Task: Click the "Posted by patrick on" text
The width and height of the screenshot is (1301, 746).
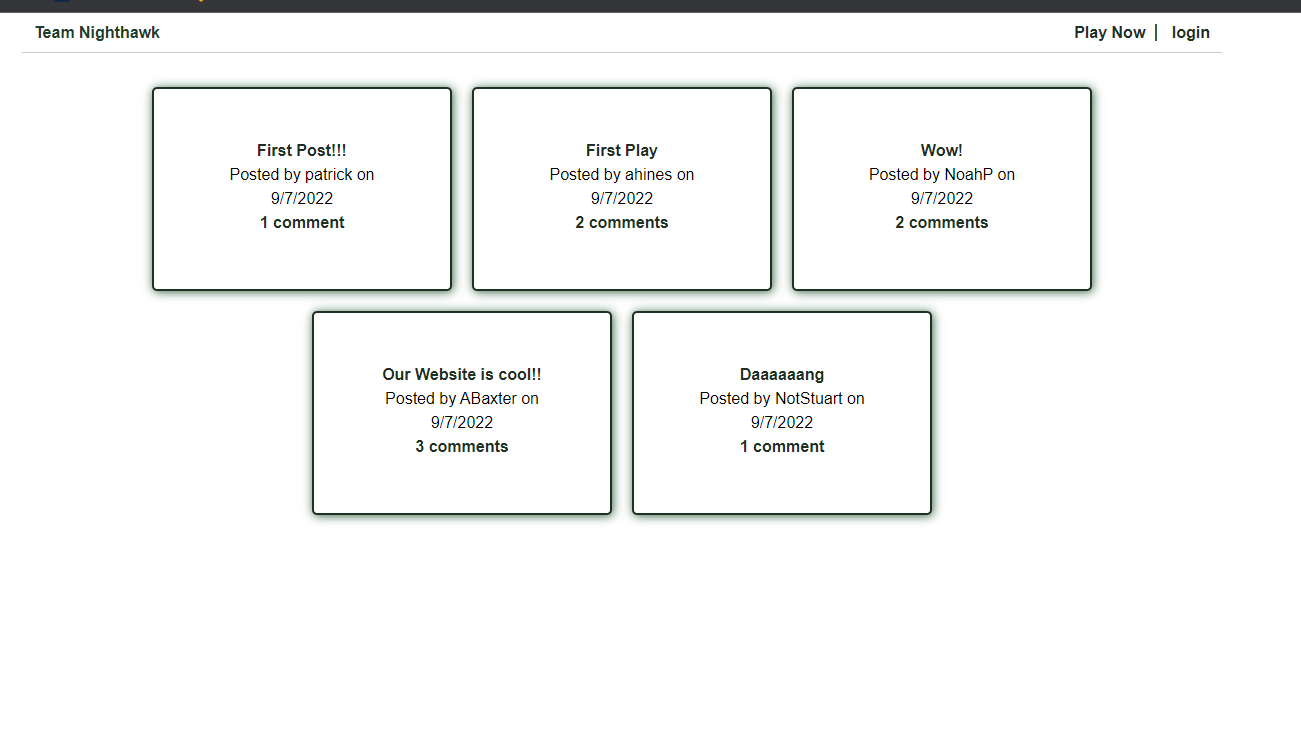Action: pos(301,174)
